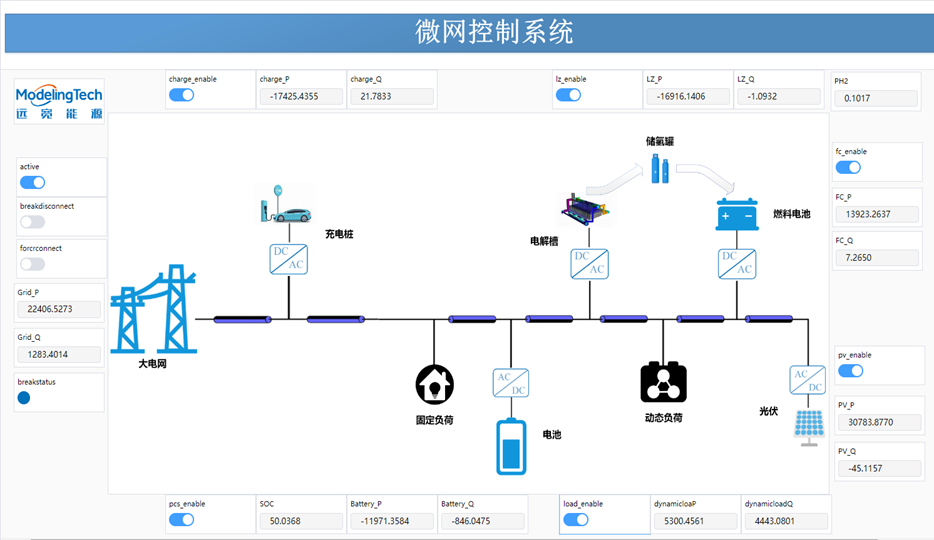Select the EV charging station icon
Viewport: 934px width, 540px height.
(x=284, y=205)
